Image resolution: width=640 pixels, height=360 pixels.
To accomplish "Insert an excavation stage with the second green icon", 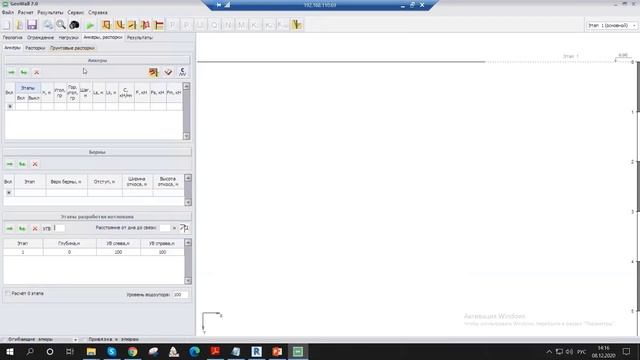I will tap(22, 229).
